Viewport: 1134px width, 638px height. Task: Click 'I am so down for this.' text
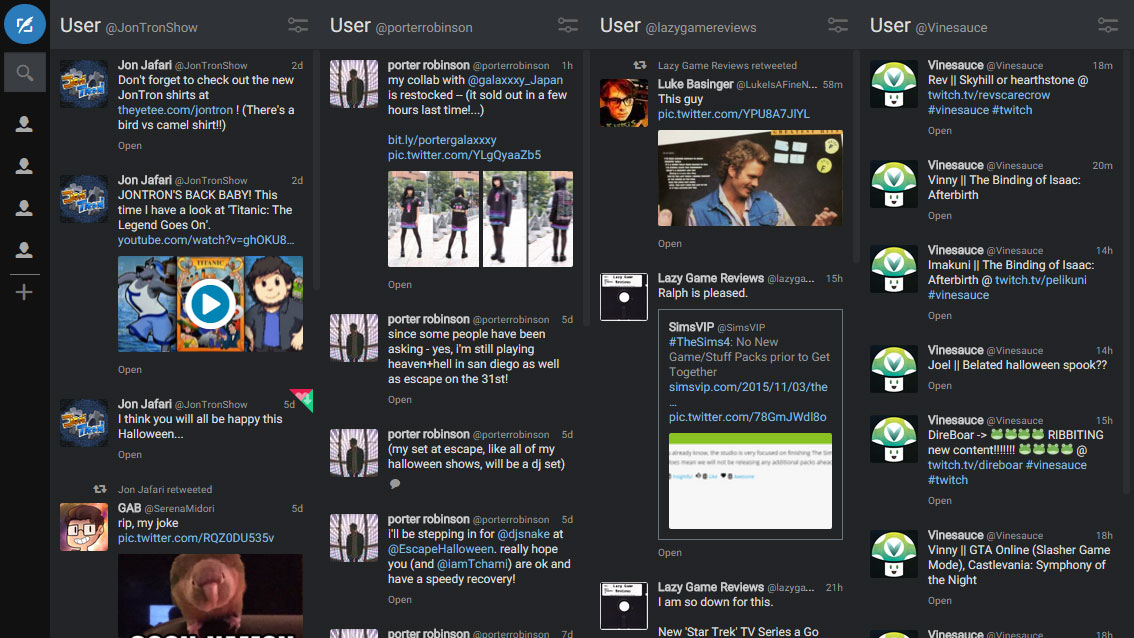tap(715, 602)
